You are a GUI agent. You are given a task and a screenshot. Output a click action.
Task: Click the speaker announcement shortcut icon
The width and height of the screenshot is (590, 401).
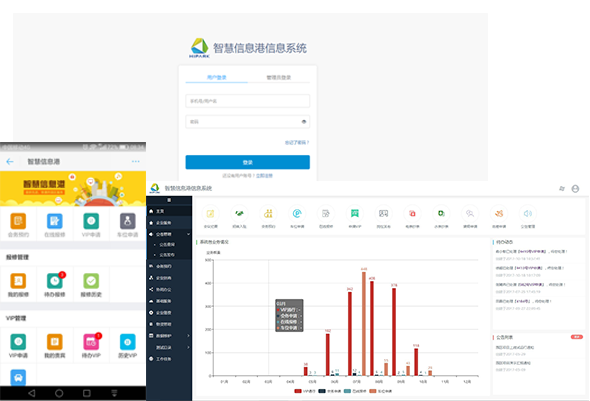click(x=528, y=214)
